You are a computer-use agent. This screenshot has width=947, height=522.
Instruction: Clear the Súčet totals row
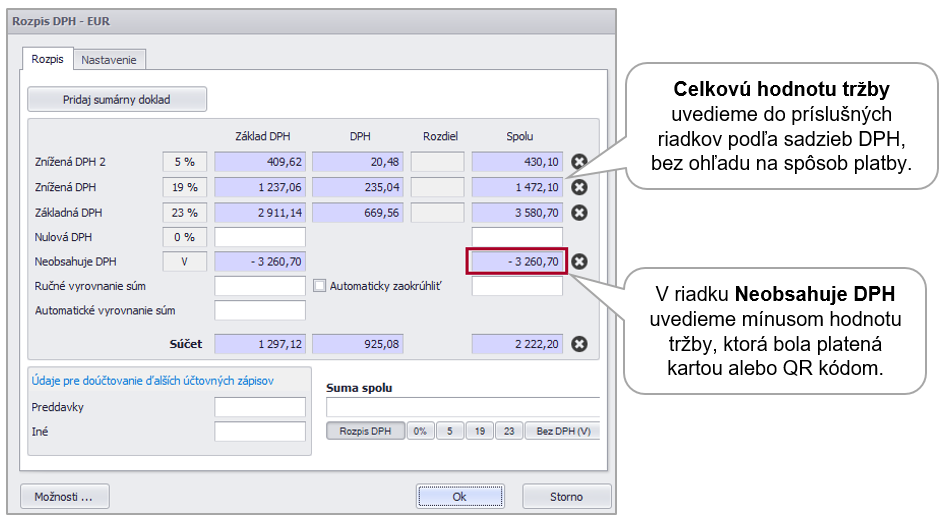pos(579,344)
